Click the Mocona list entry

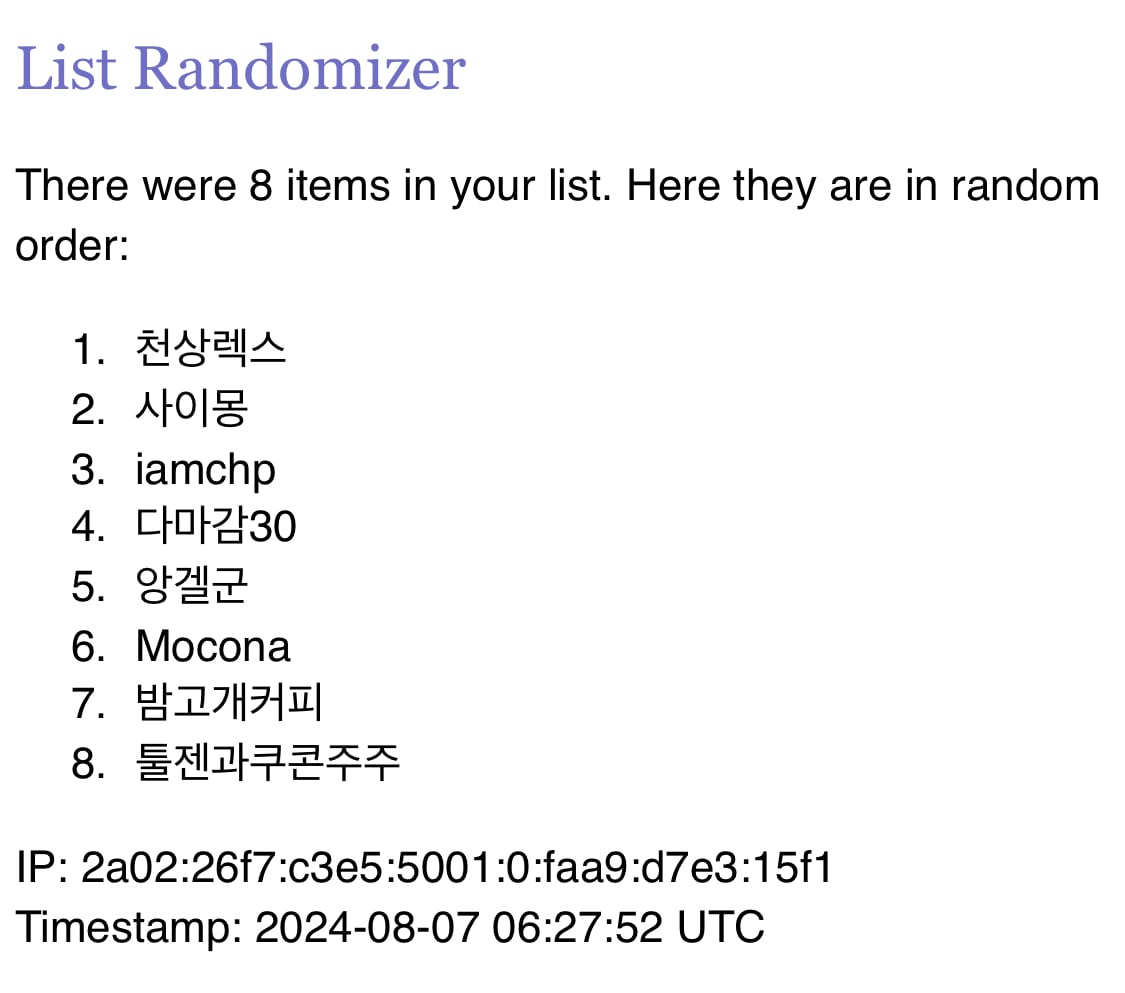213,646
